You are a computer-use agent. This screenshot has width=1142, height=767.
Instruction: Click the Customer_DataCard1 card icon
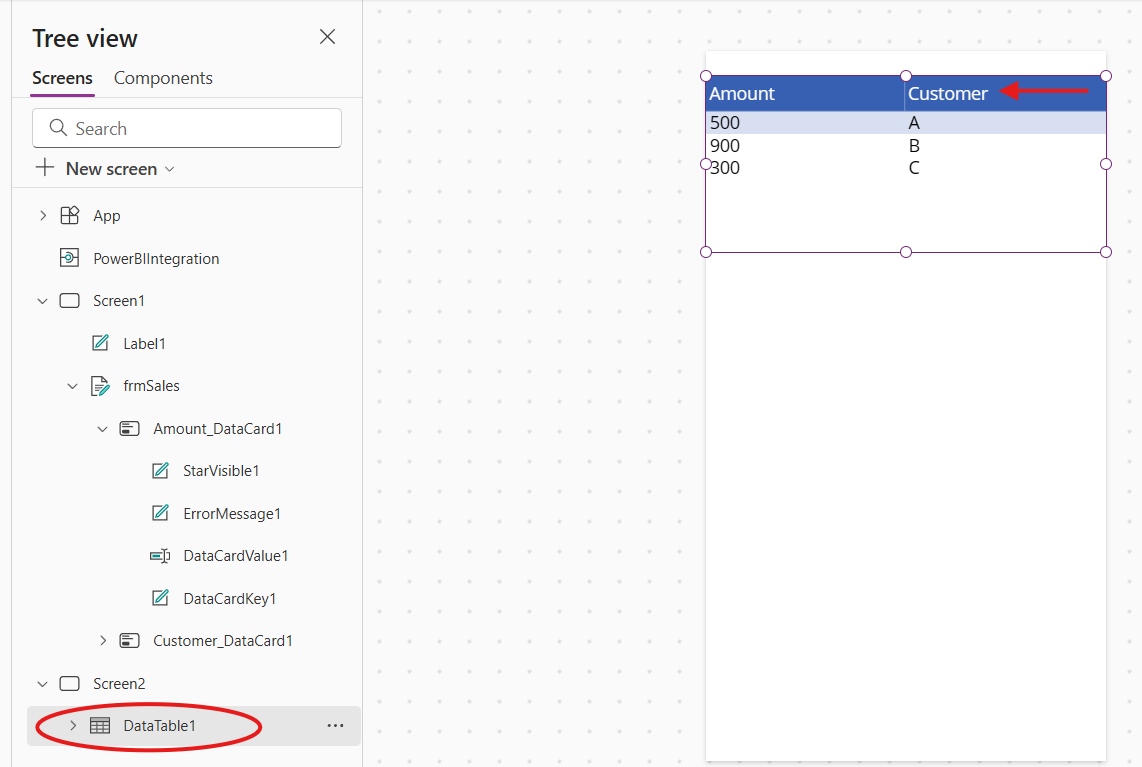pos(130,641)
